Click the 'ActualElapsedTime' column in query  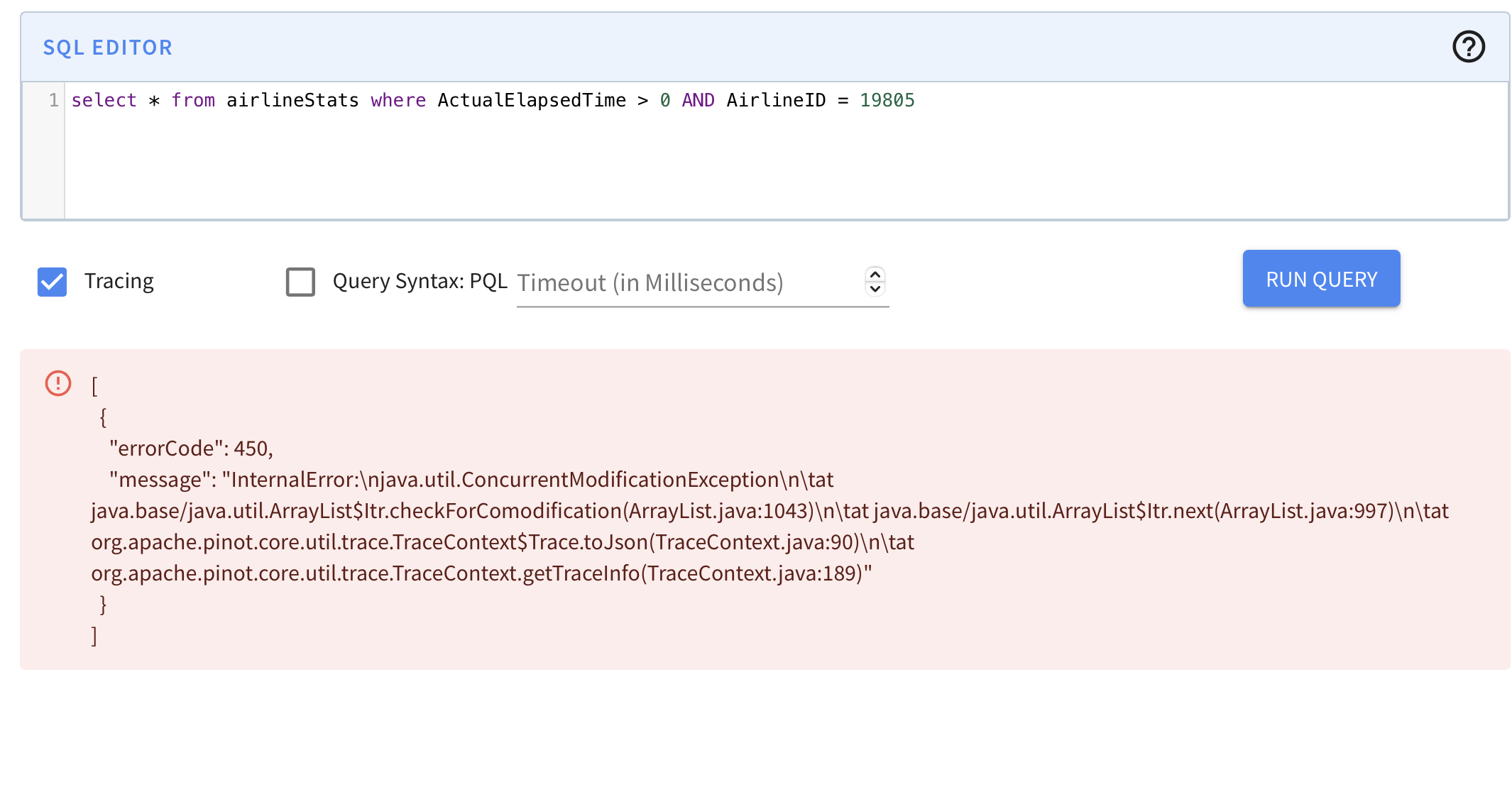(x=532, y=100)
